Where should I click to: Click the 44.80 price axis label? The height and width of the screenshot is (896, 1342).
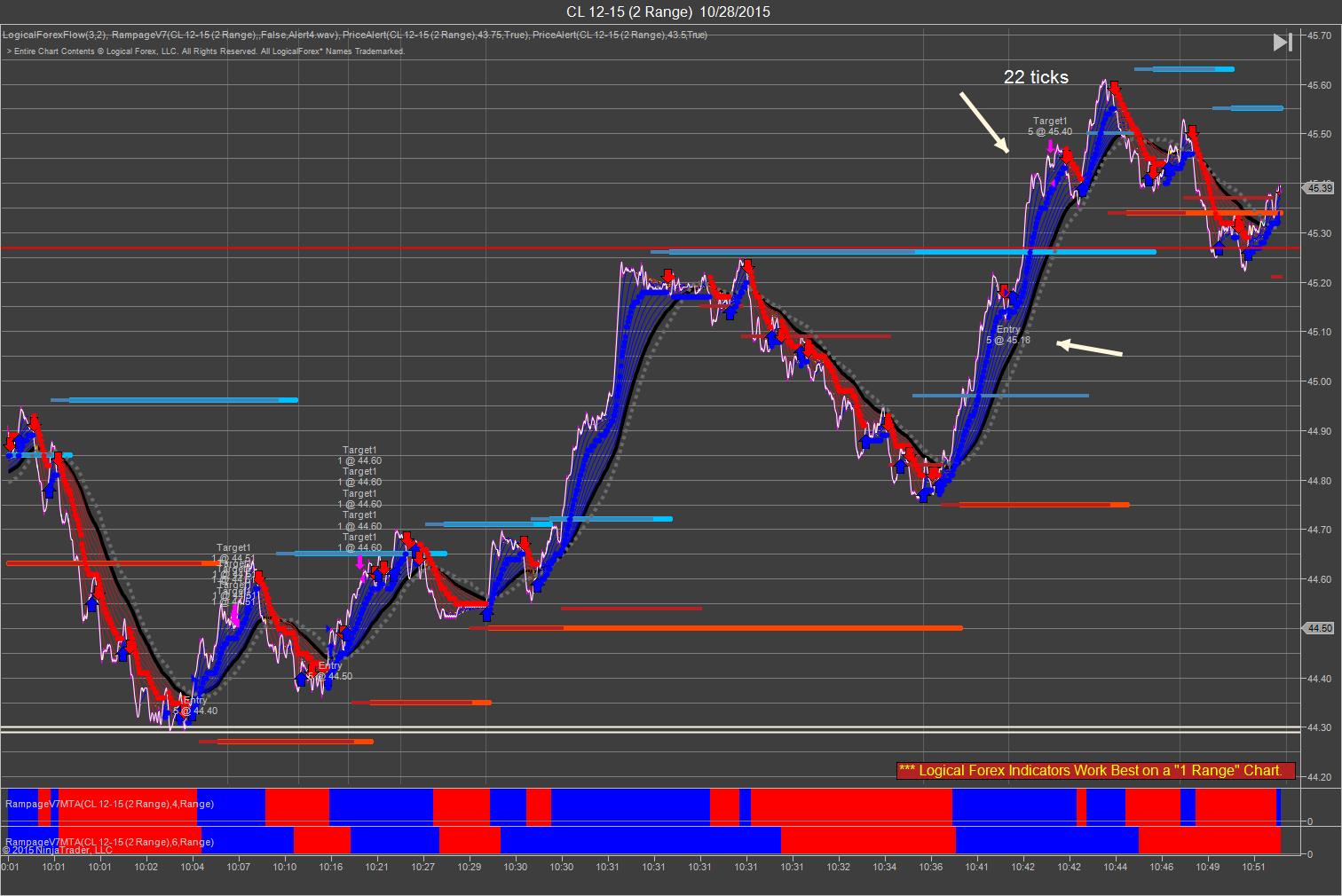(x=1319, y=481)
